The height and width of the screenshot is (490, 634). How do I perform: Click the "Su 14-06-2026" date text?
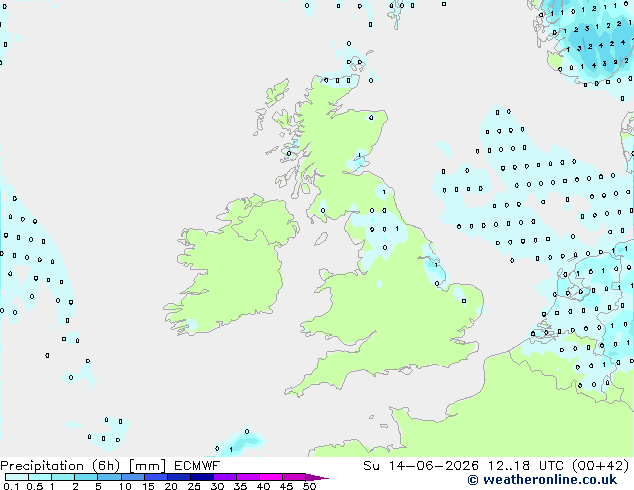coord(421,466)
